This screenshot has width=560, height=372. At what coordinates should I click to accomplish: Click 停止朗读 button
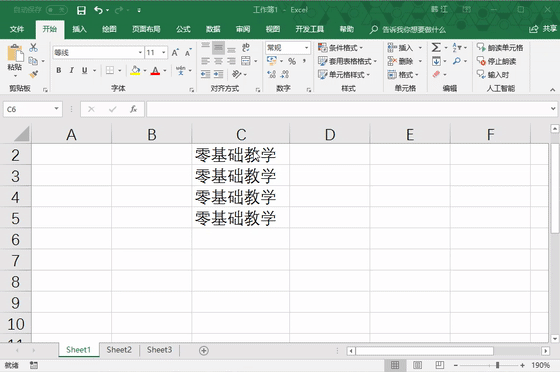pyautogui.click(x=496, y=61)
